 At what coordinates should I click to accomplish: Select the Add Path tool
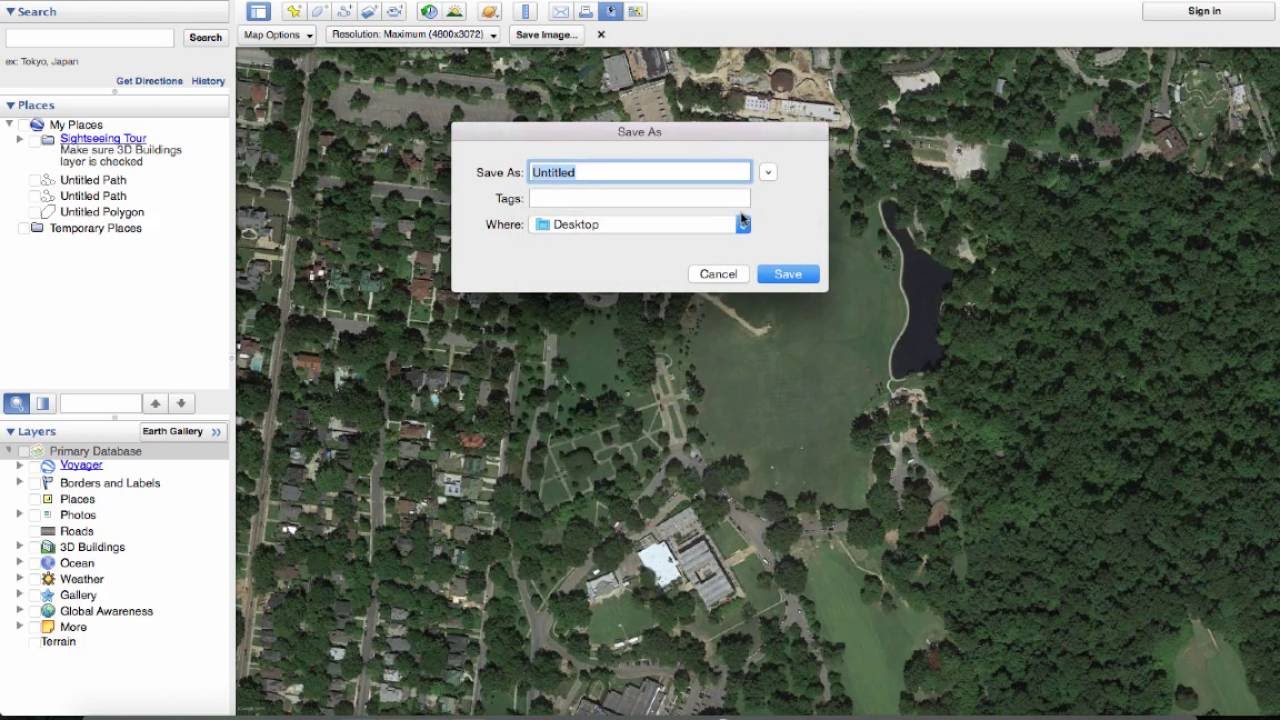(x=344, y=12)
